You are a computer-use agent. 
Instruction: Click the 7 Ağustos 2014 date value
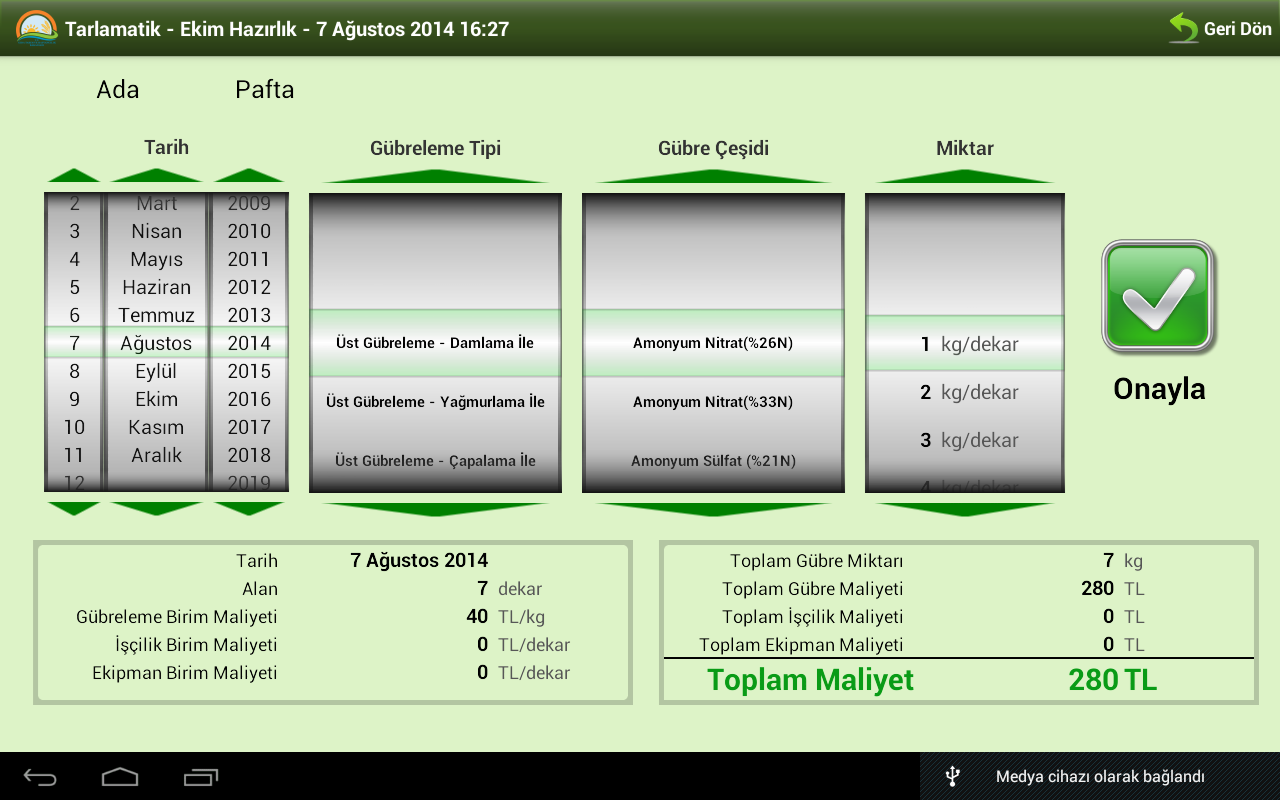coord(419,561)
